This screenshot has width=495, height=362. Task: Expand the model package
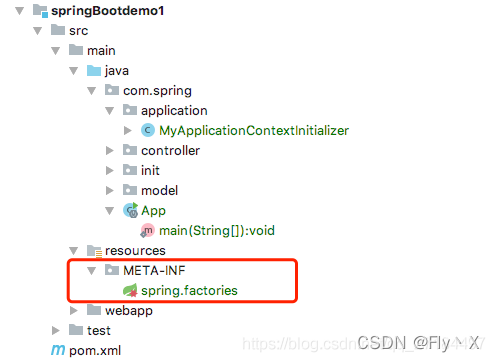pos(109,191)
